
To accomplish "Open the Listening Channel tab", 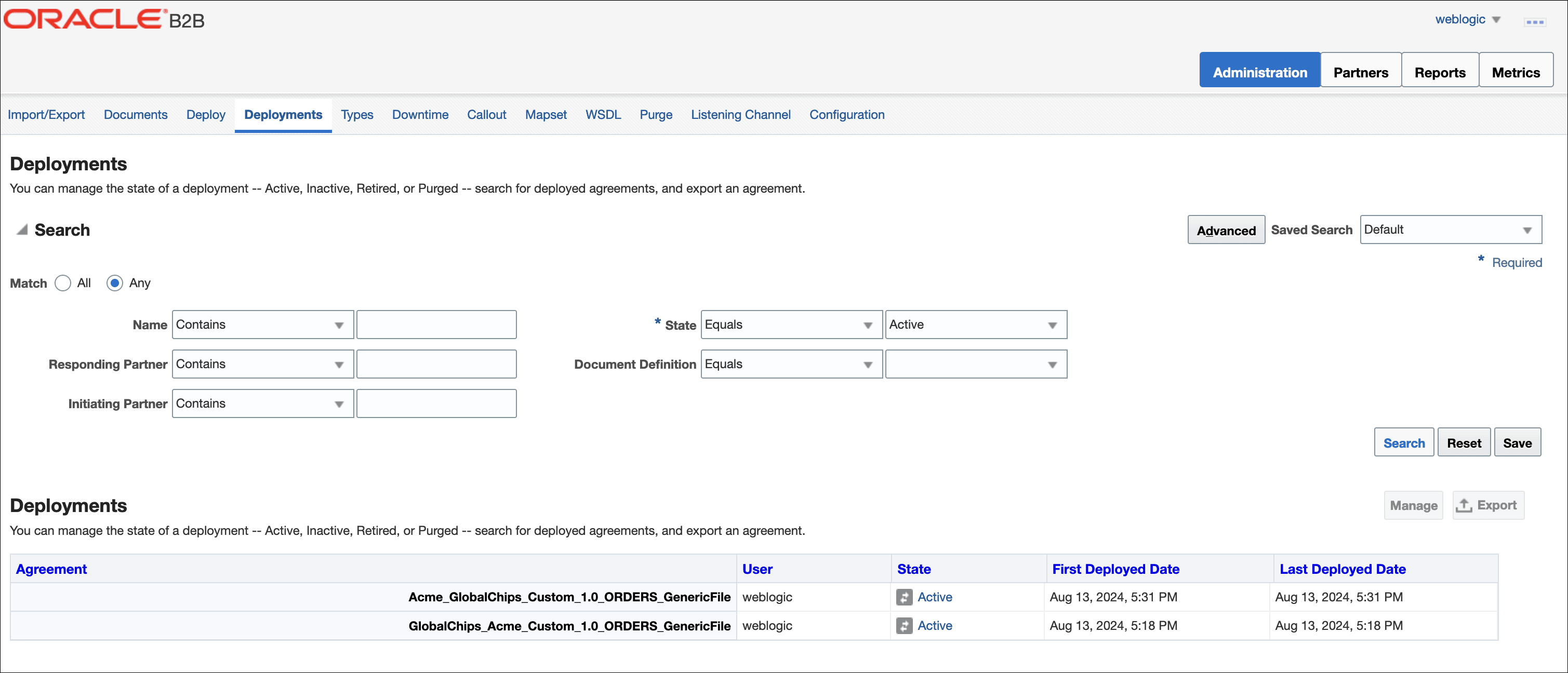I will pyautogui.click(x=740, y=114).
